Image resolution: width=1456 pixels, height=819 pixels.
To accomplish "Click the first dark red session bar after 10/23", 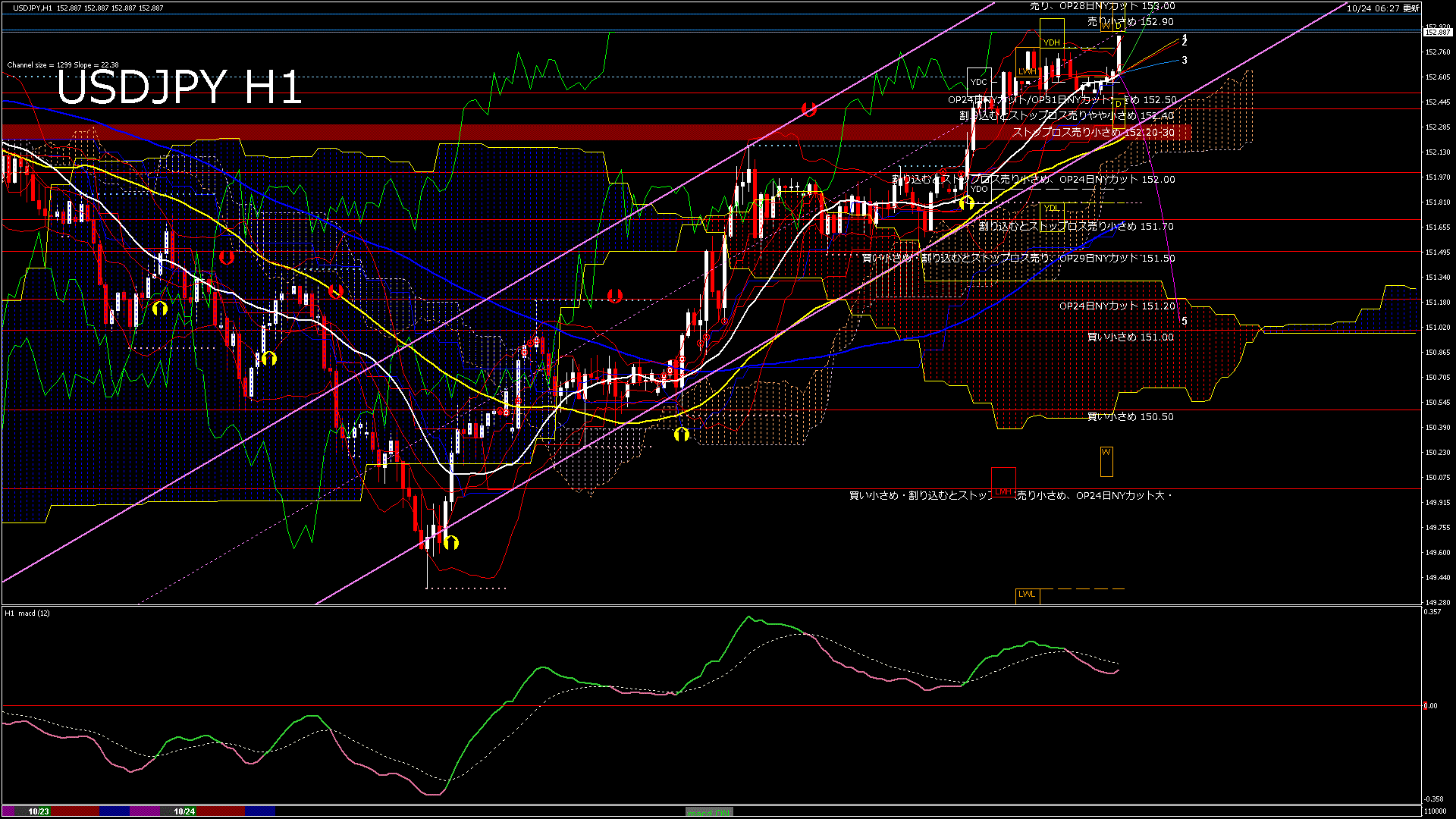I will coord(76,811).
